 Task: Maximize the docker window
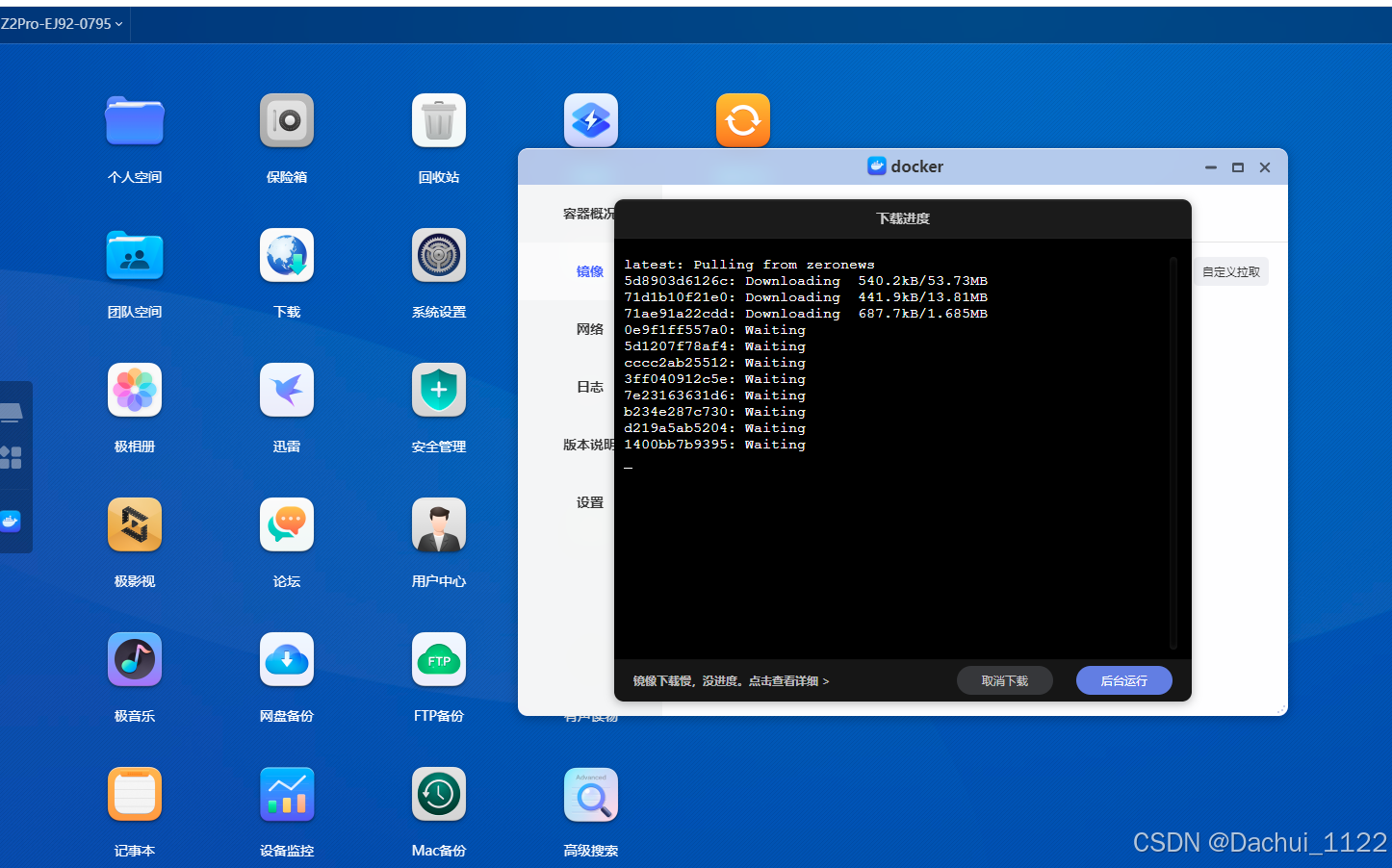coord(1238,167)
